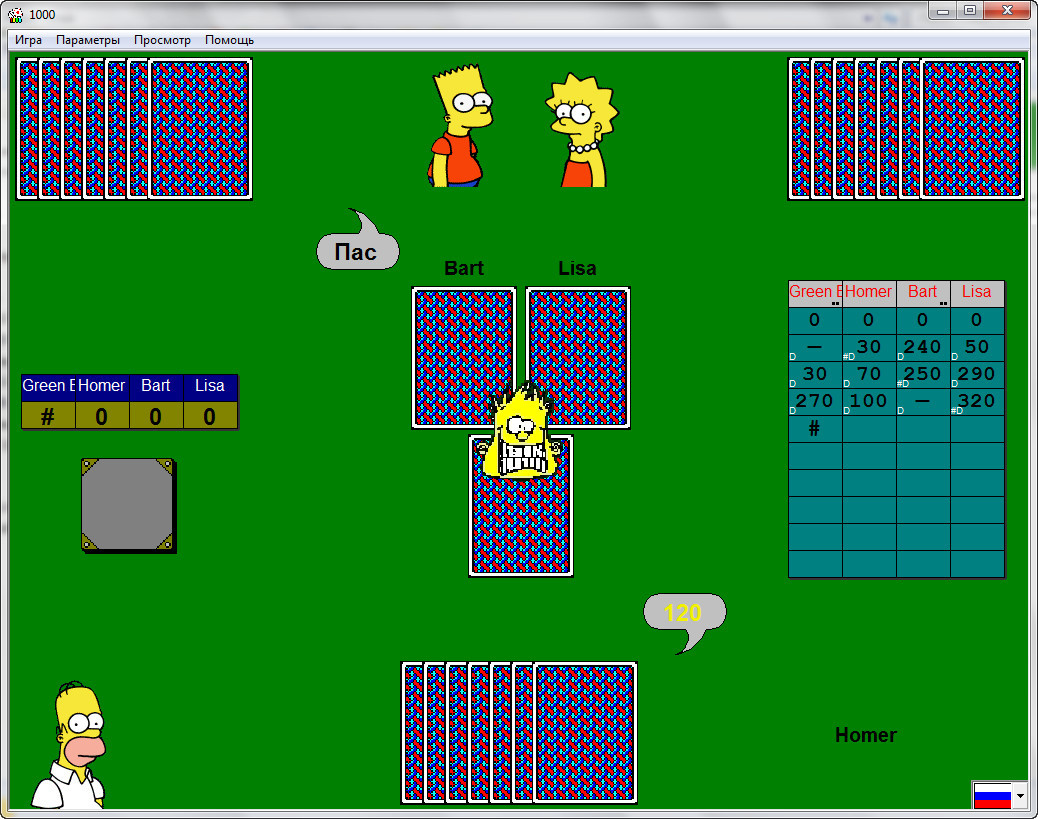
Task: Click front card of top-left opponent hand
Action: tap(200, 128)
